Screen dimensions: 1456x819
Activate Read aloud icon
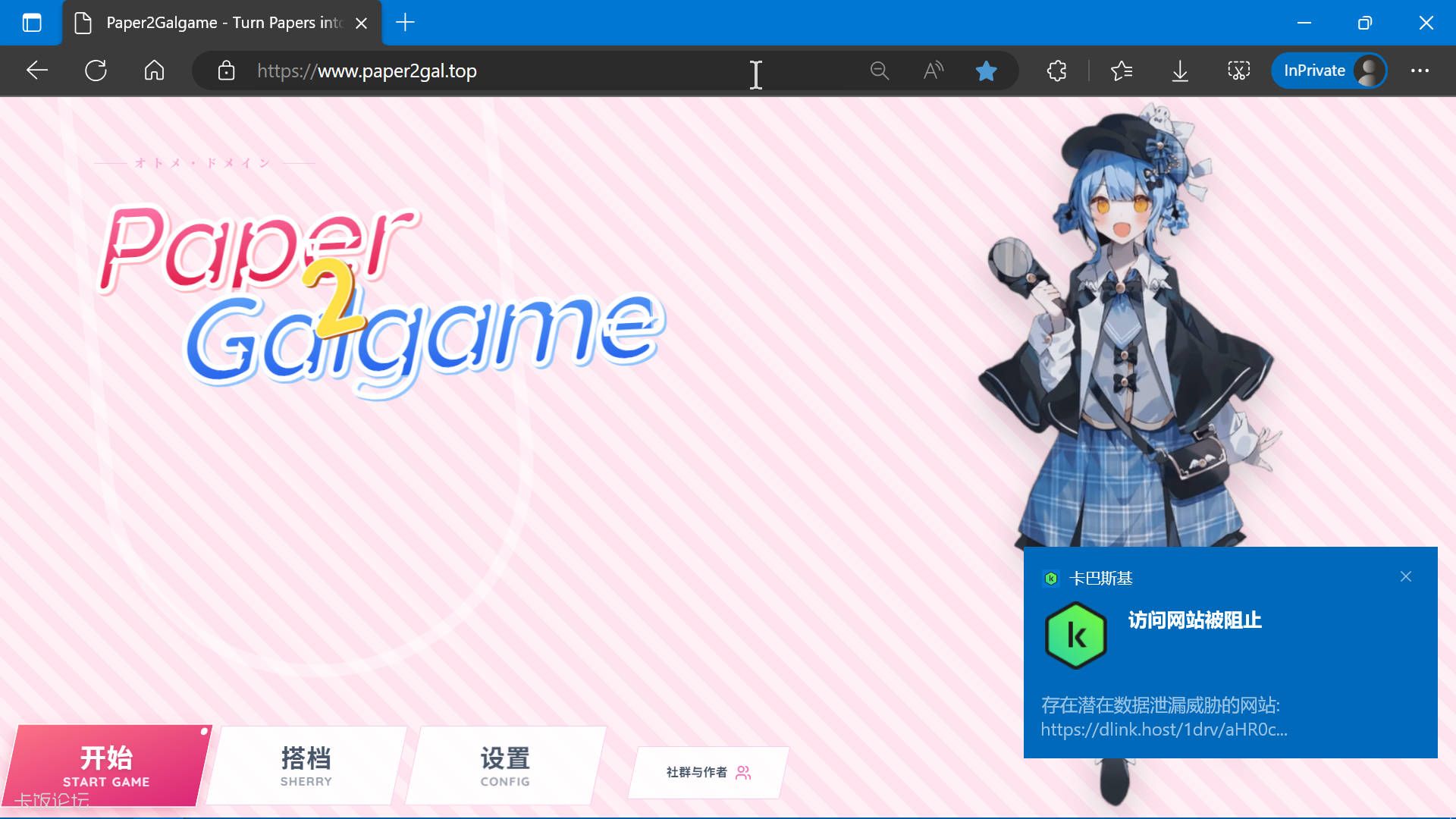point(933,71)
